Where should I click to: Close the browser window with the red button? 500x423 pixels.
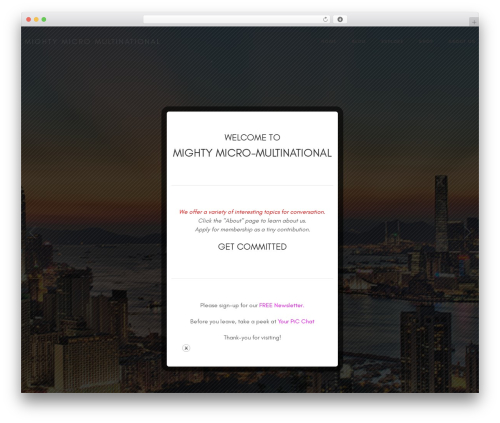29,19
